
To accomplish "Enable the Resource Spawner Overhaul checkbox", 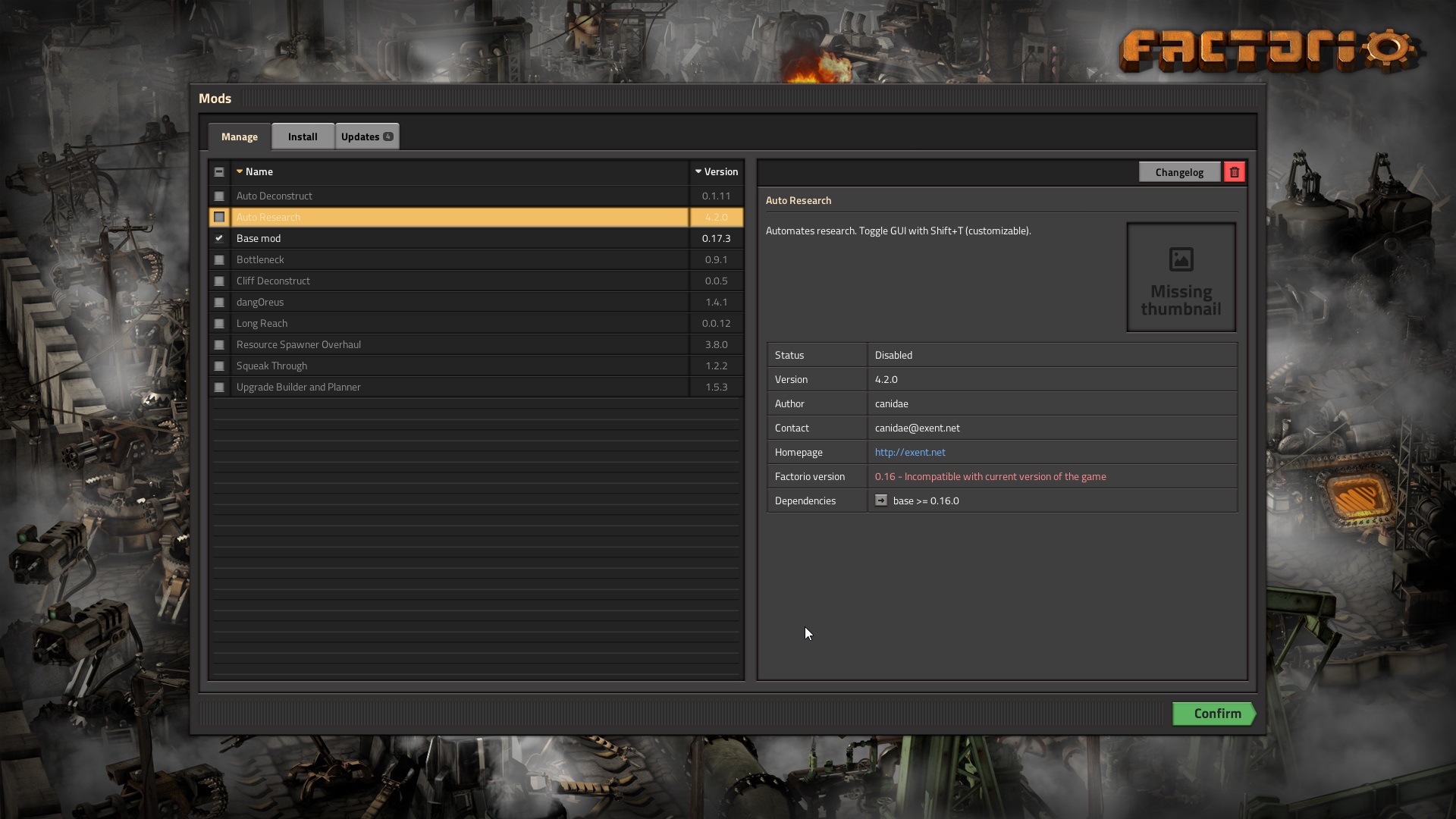I will click(219, 345).
